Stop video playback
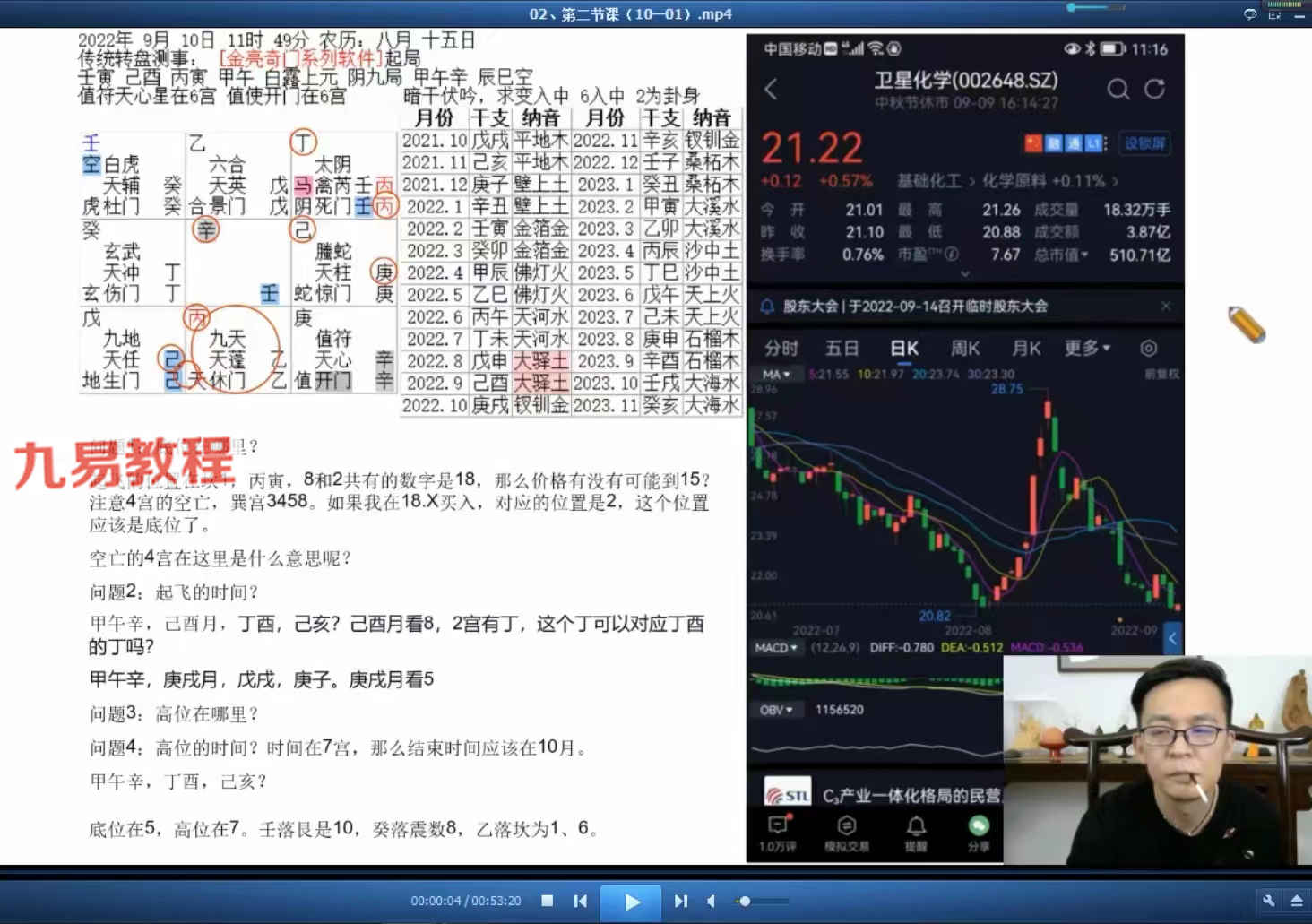 tap(547, 901)
